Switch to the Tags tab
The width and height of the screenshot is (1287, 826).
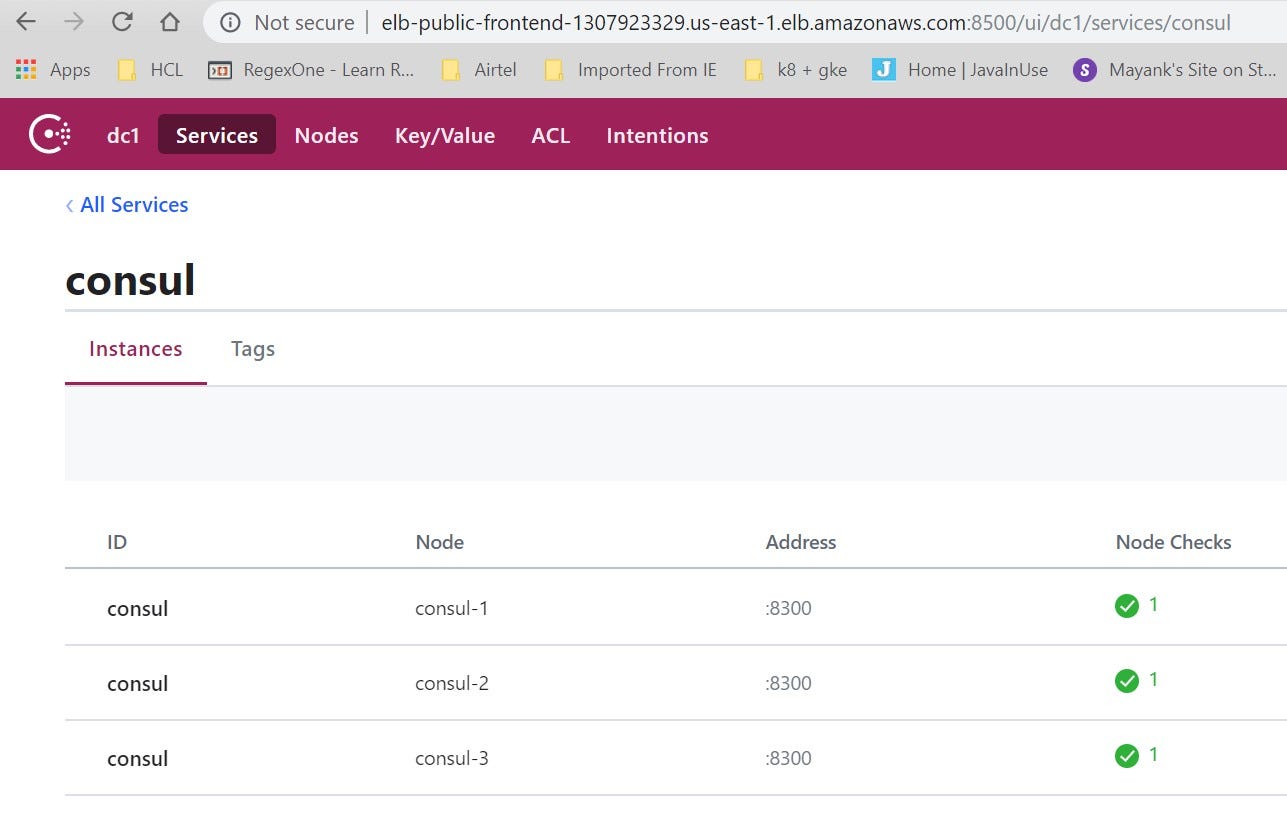(x=253, y=349)
